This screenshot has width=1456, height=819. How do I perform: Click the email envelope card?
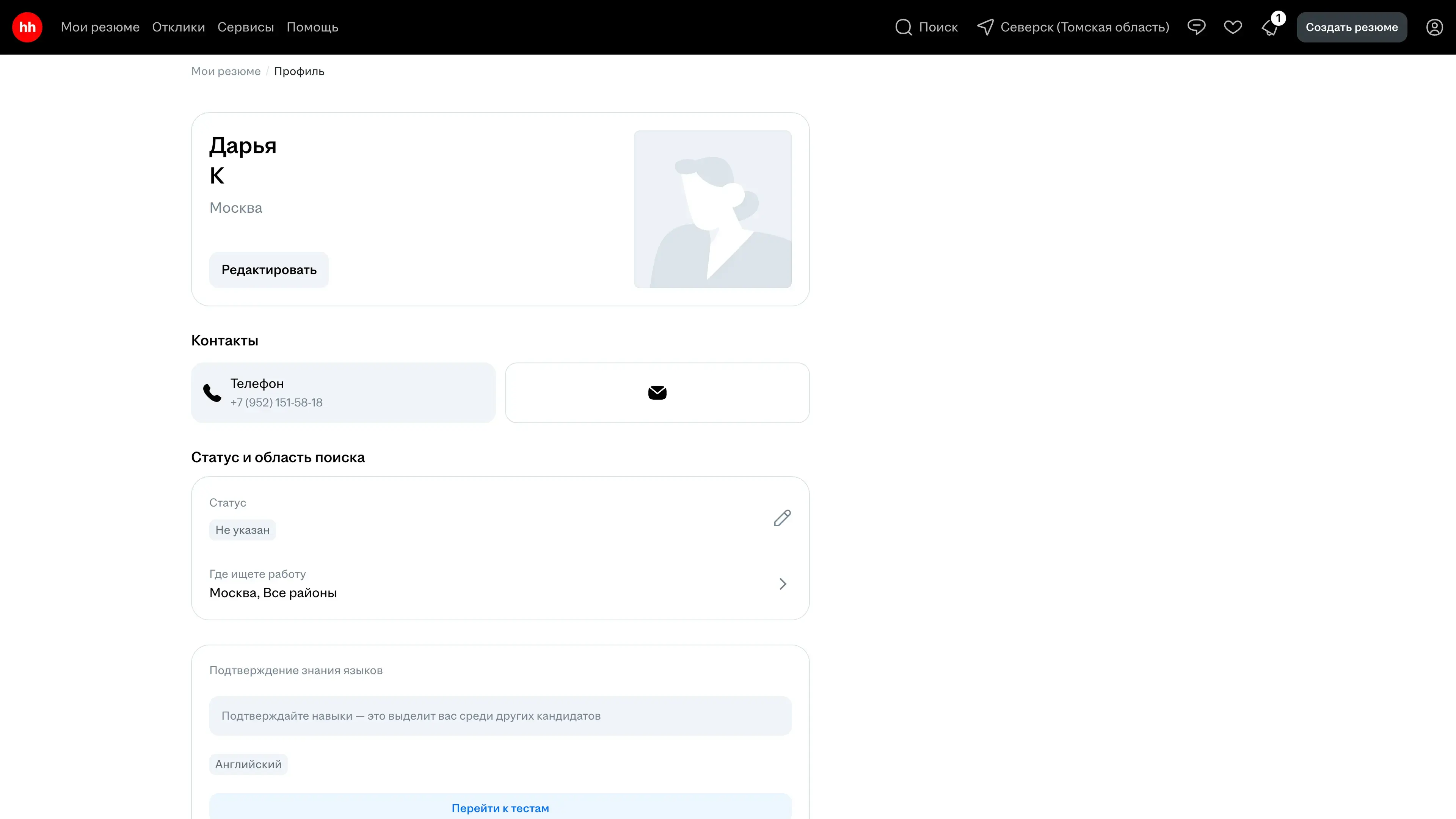click(657, 392)
